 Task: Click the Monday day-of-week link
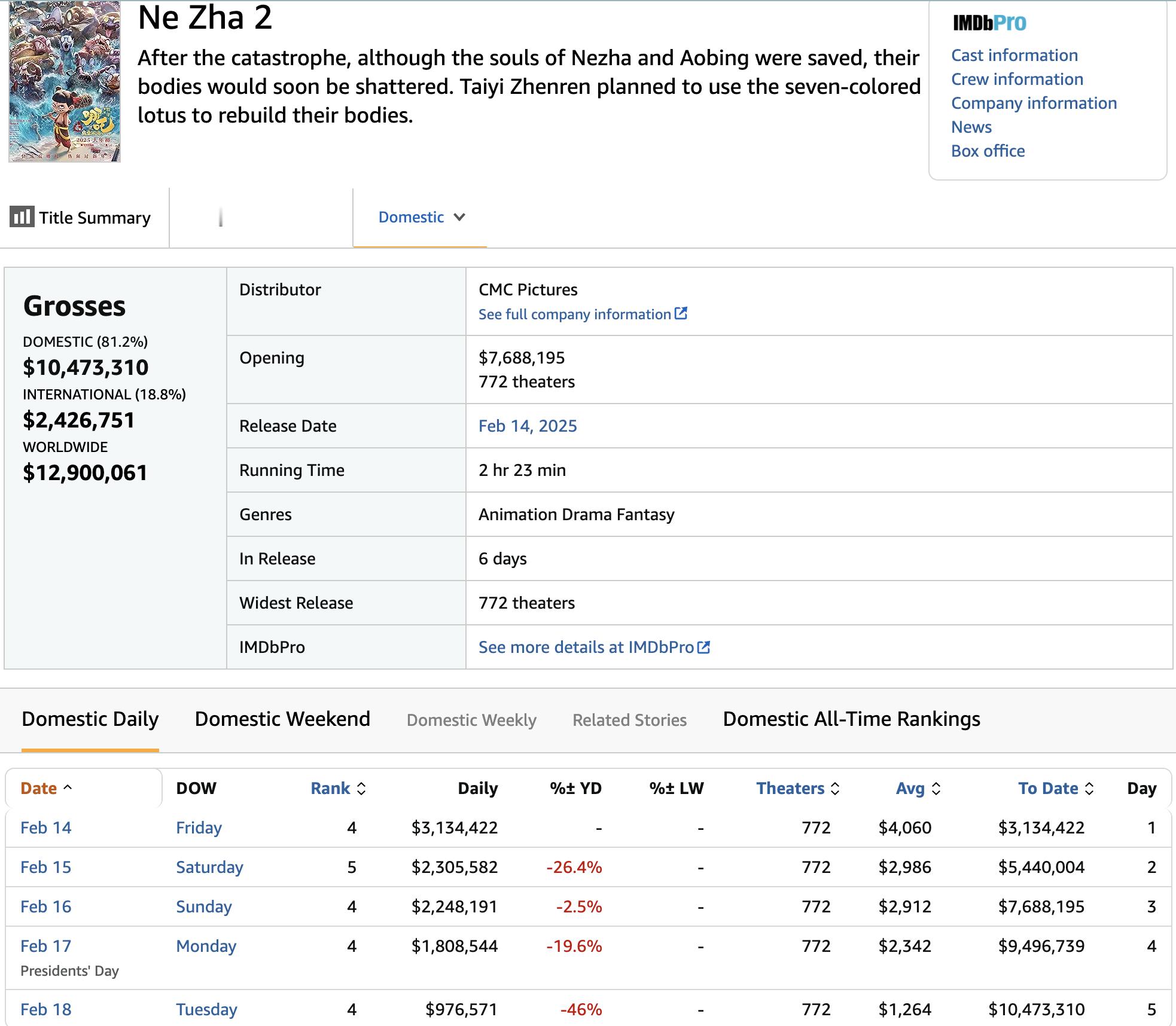[x=206, y=946]
